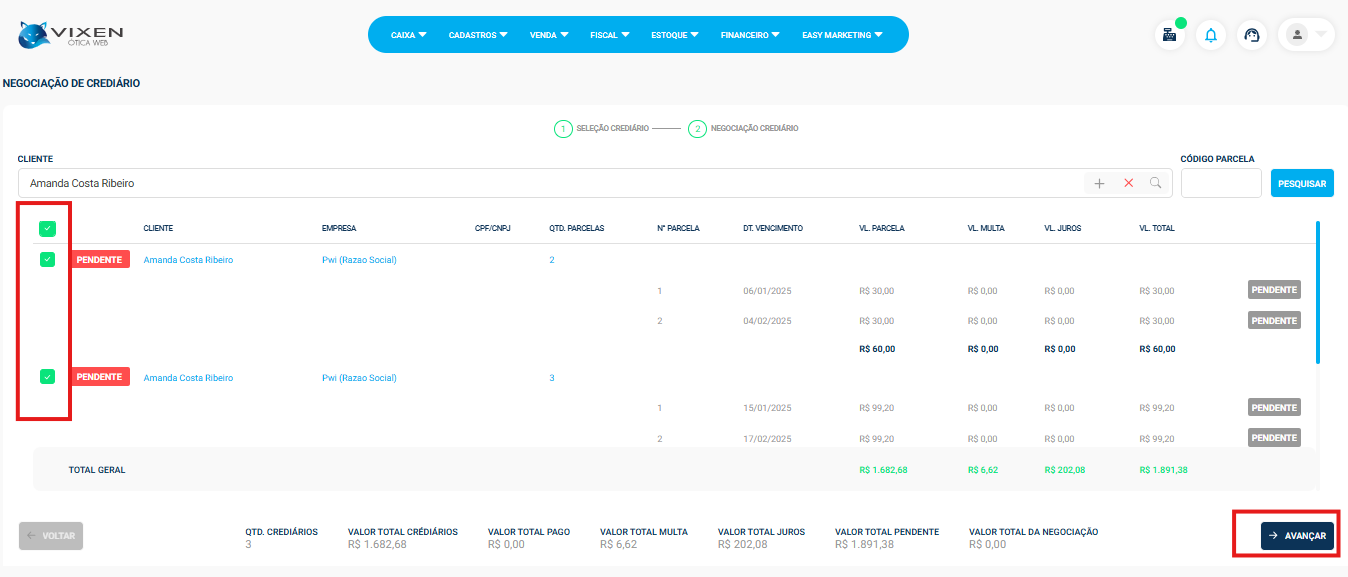The height and width of the screenshot is (577, 1348).
Task: Uncheck the first crediário with 2 parcelas
Action: pos(47,260)
